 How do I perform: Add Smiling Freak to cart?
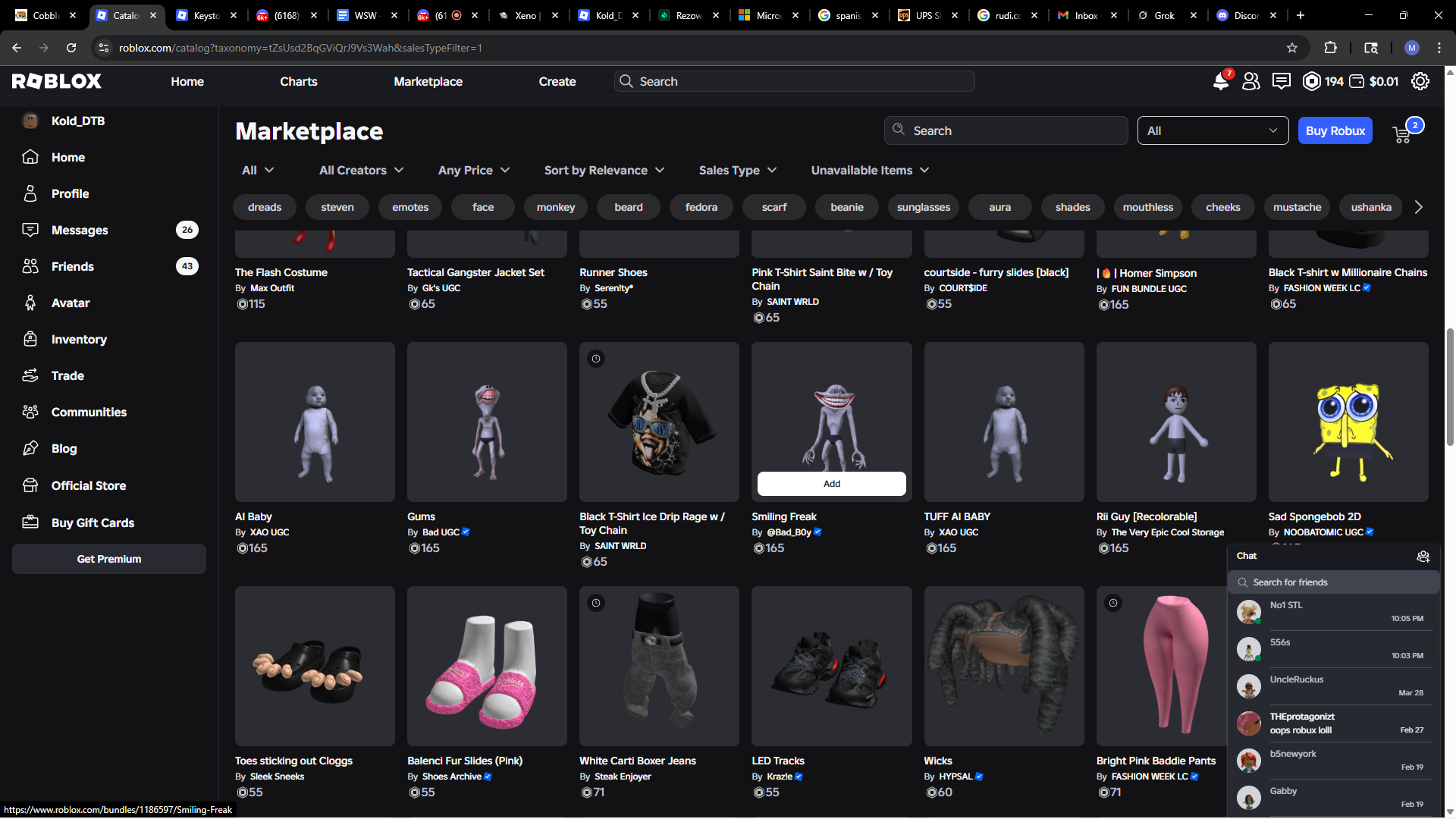[832, 484]
